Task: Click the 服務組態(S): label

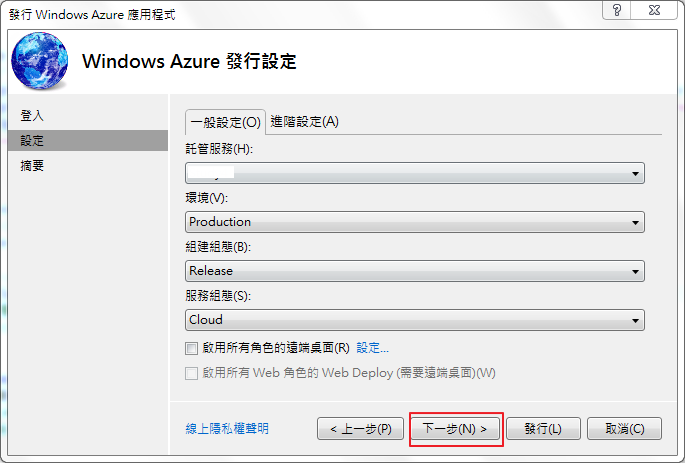Action: [218, 296]
